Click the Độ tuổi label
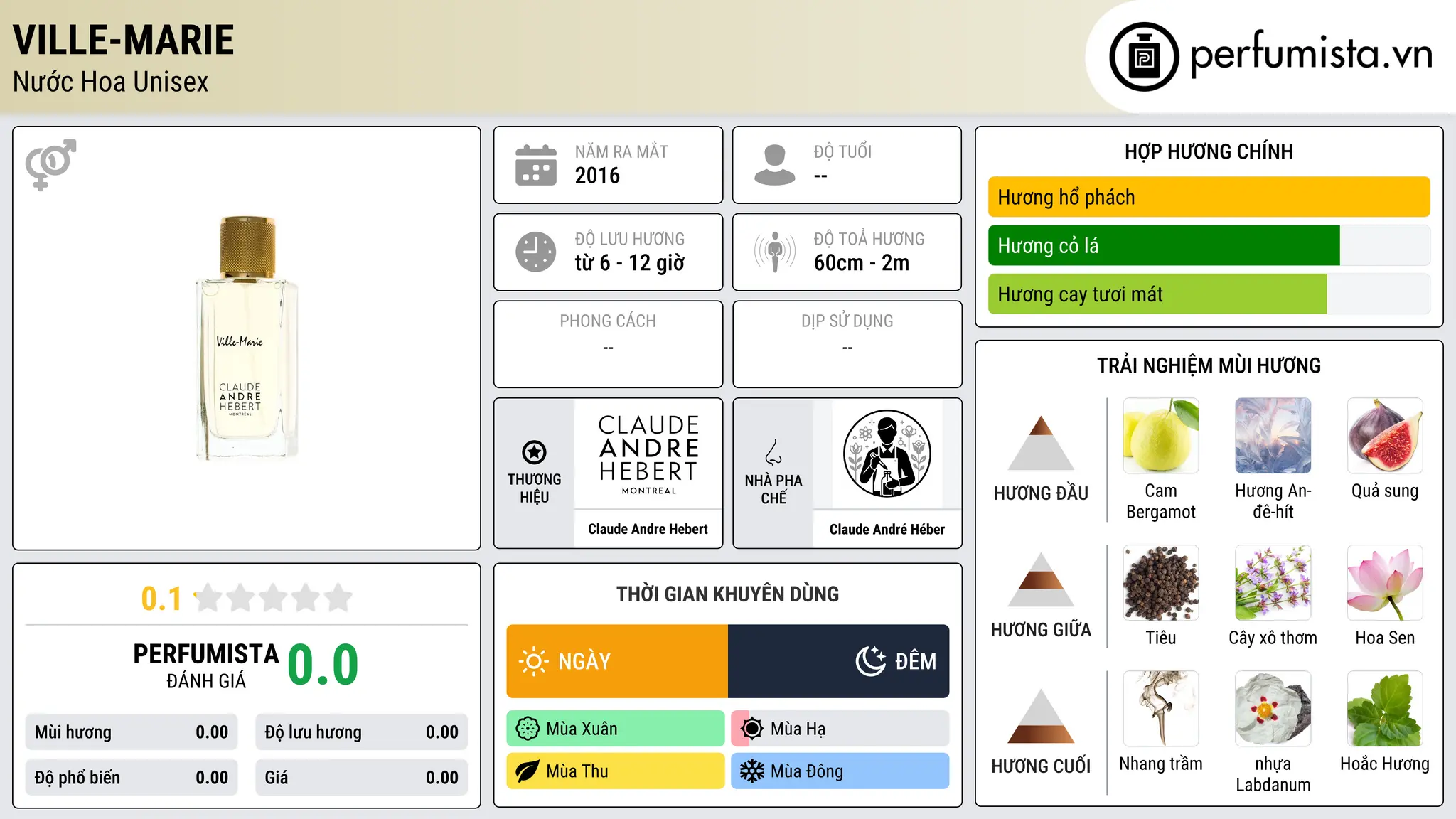 [x=842, y=151]
